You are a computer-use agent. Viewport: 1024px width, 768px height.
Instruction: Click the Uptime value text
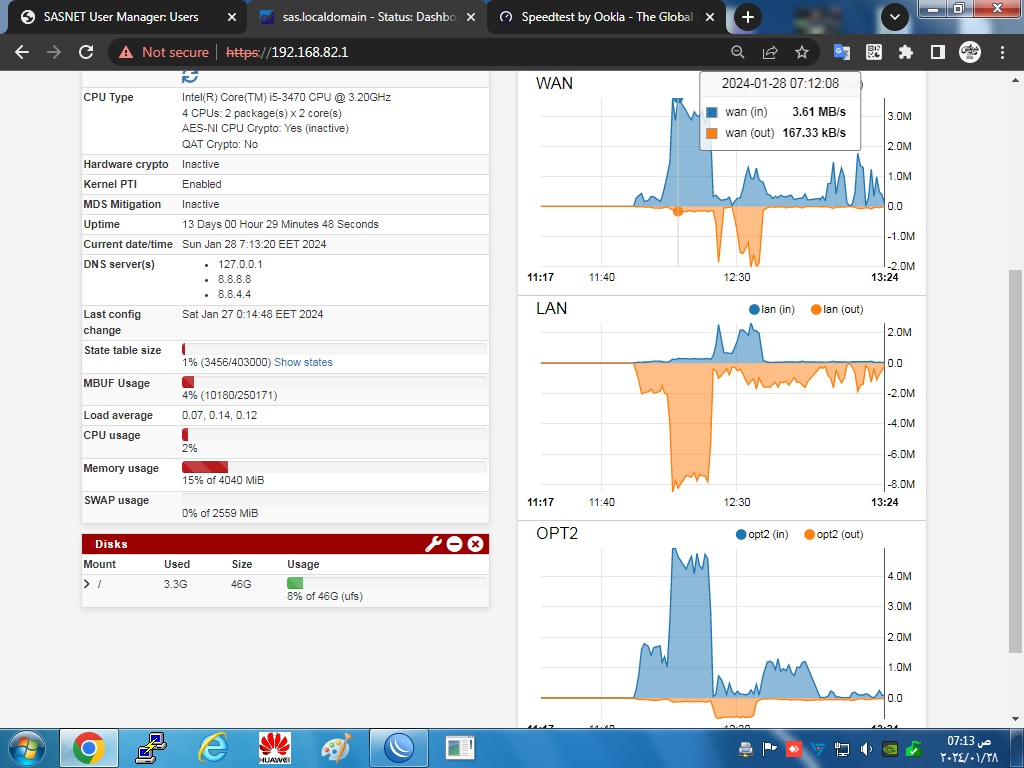point(280,224)
